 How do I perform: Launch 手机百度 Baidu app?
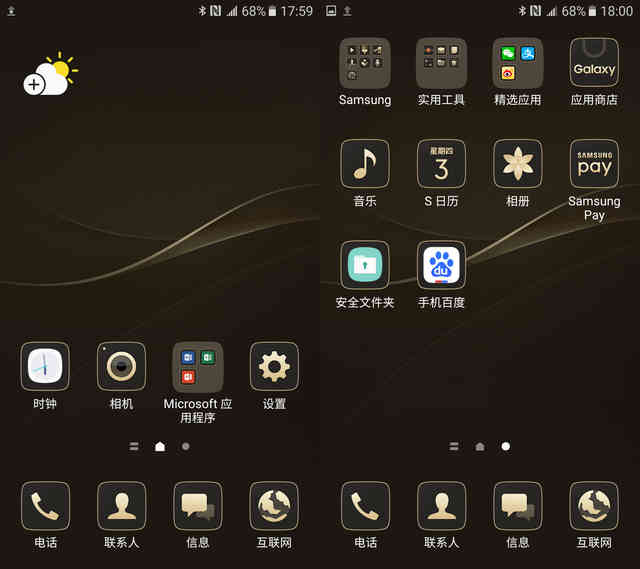(x=441, y=265)
